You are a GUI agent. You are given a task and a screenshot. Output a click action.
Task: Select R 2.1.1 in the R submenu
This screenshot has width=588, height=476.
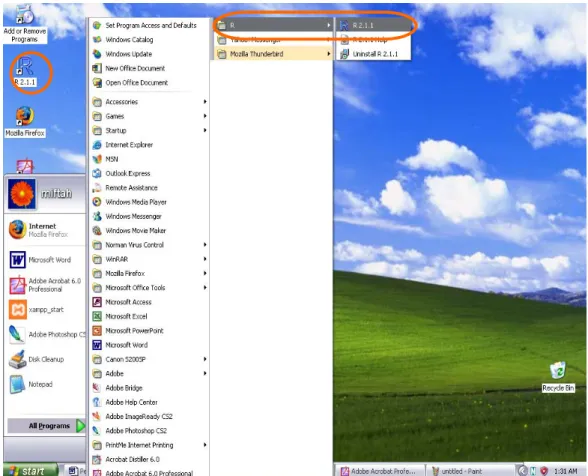point(374,26)
